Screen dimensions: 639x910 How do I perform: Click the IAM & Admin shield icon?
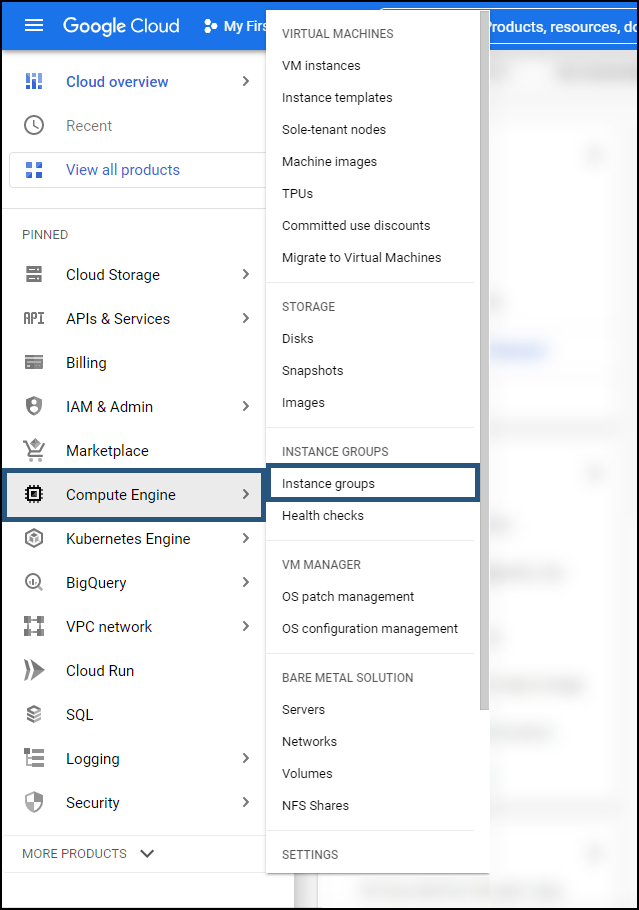[34, 406]
